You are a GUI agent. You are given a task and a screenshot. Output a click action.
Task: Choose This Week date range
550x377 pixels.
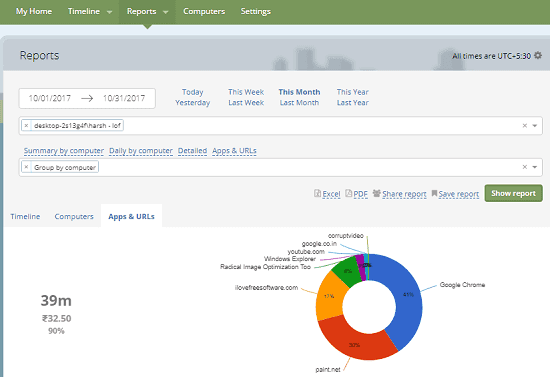click(x=246, y=92)
